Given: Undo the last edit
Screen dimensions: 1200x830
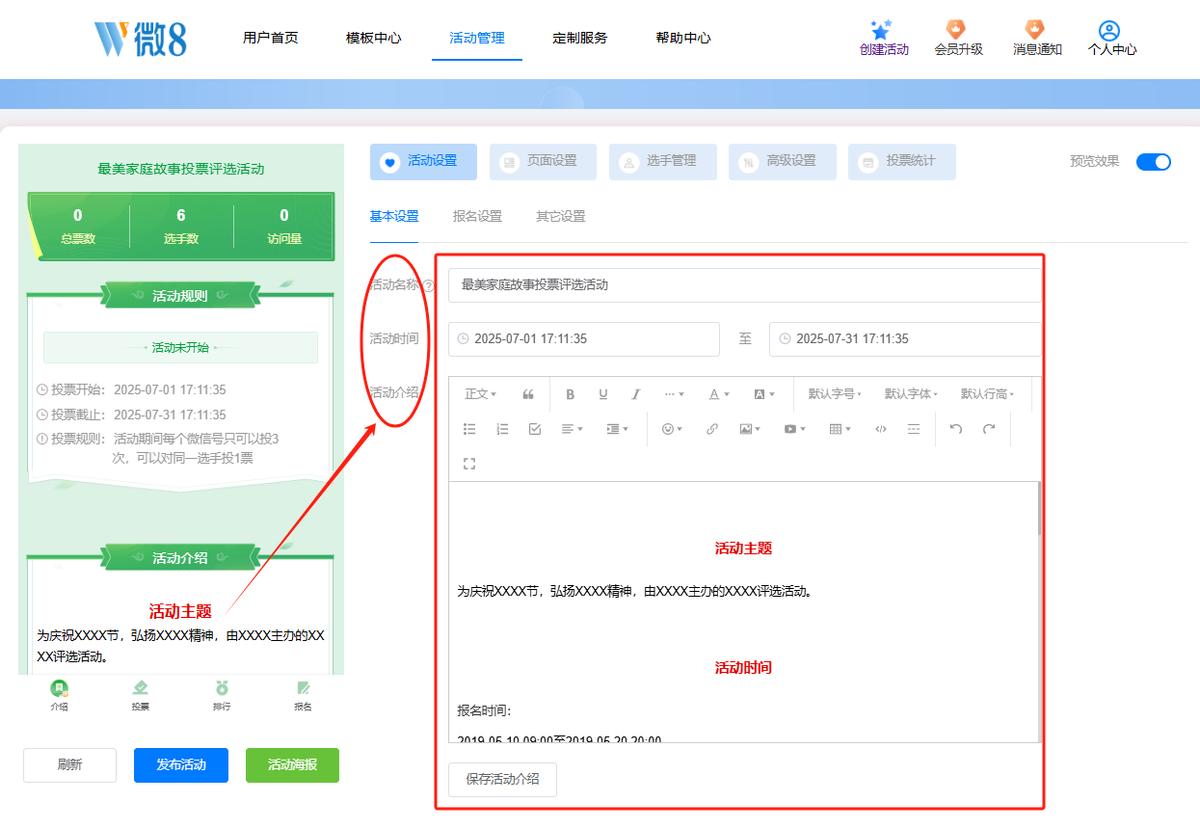Looking at the screenshot, I should click(x=956, y=429).
